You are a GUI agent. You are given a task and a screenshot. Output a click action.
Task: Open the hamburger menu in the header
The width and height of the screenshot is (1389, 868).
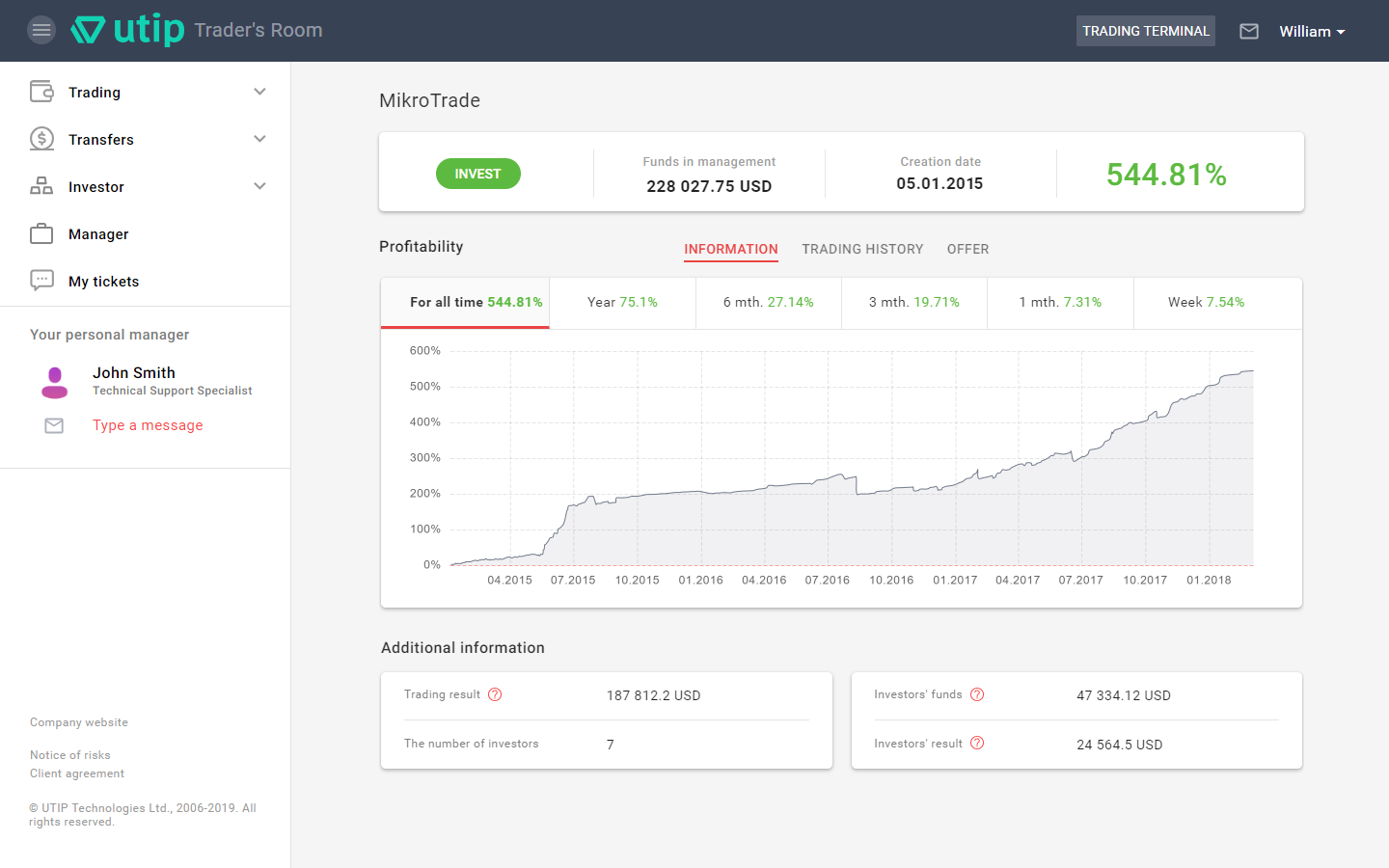[41, 31]
